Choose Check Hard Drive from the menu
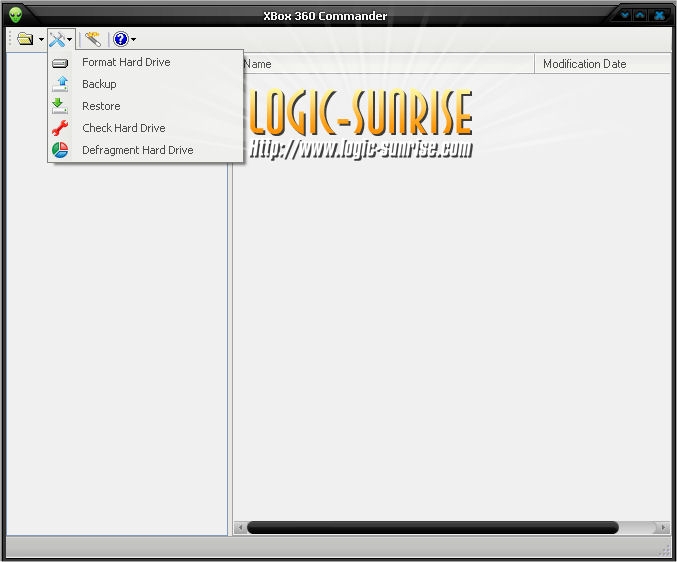 click(x=146, y=128)
